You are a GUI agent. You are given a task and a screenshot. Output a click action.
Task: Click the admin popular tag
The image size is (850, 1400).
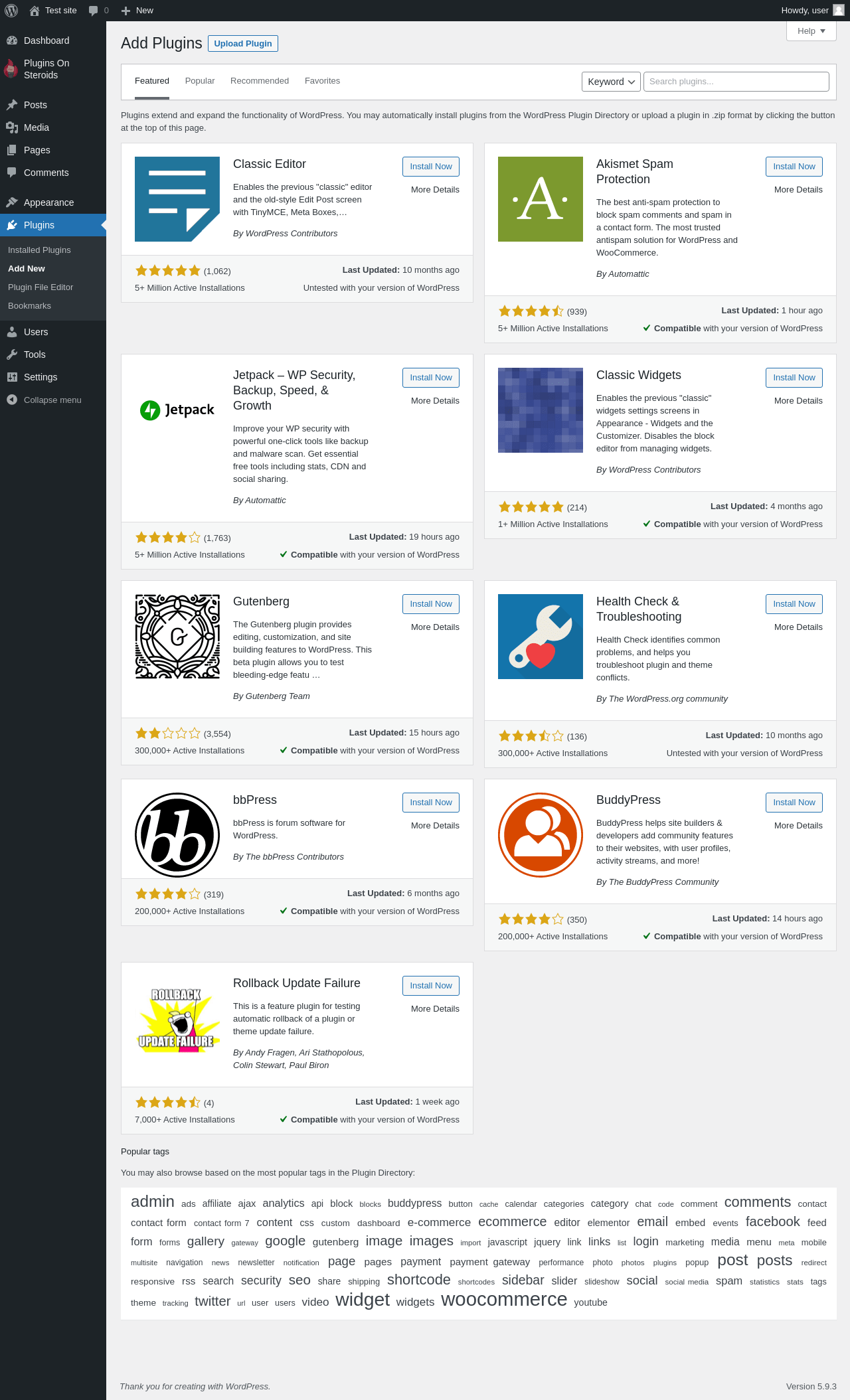click(x=153, y=1202)
